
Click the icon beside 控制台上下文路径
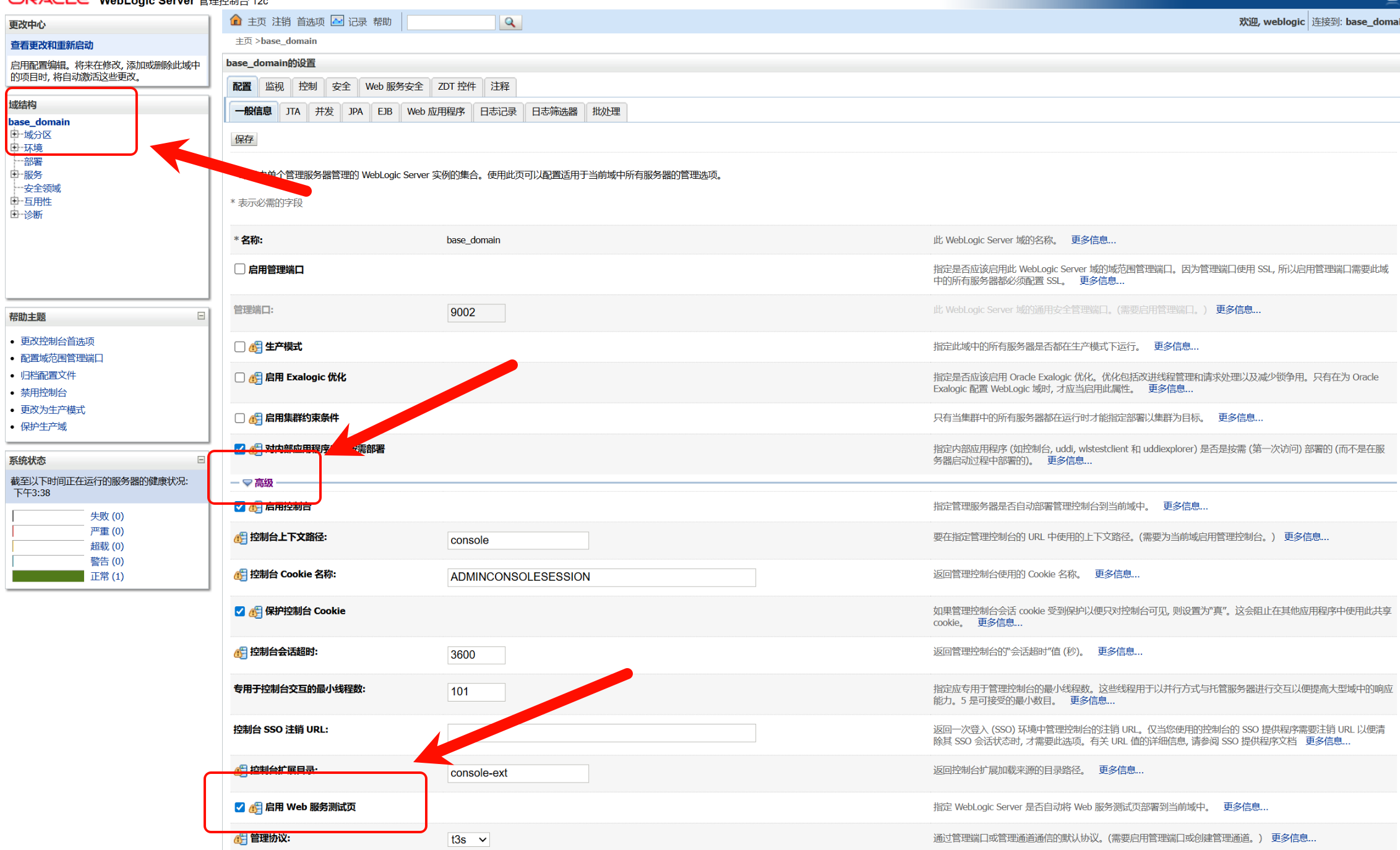click(240, 538)
